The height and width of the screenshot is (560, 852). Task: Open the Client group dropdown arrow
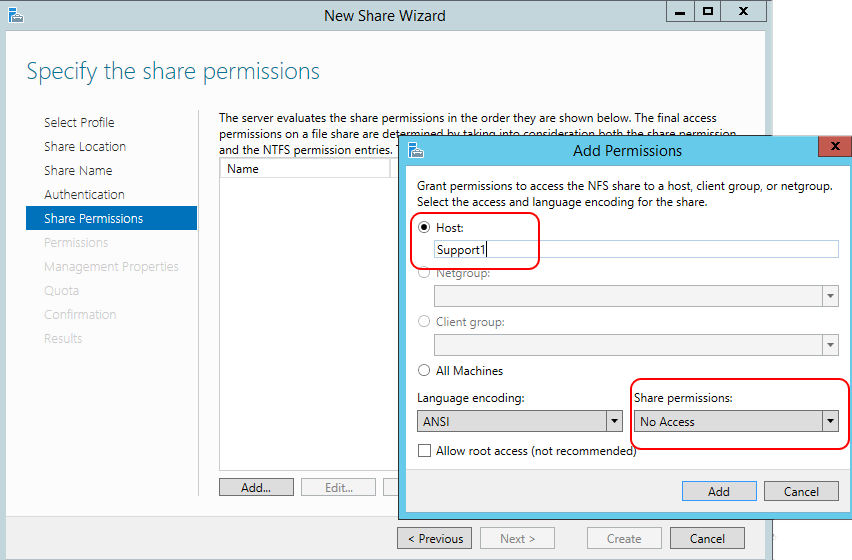[x=829, y=346]
